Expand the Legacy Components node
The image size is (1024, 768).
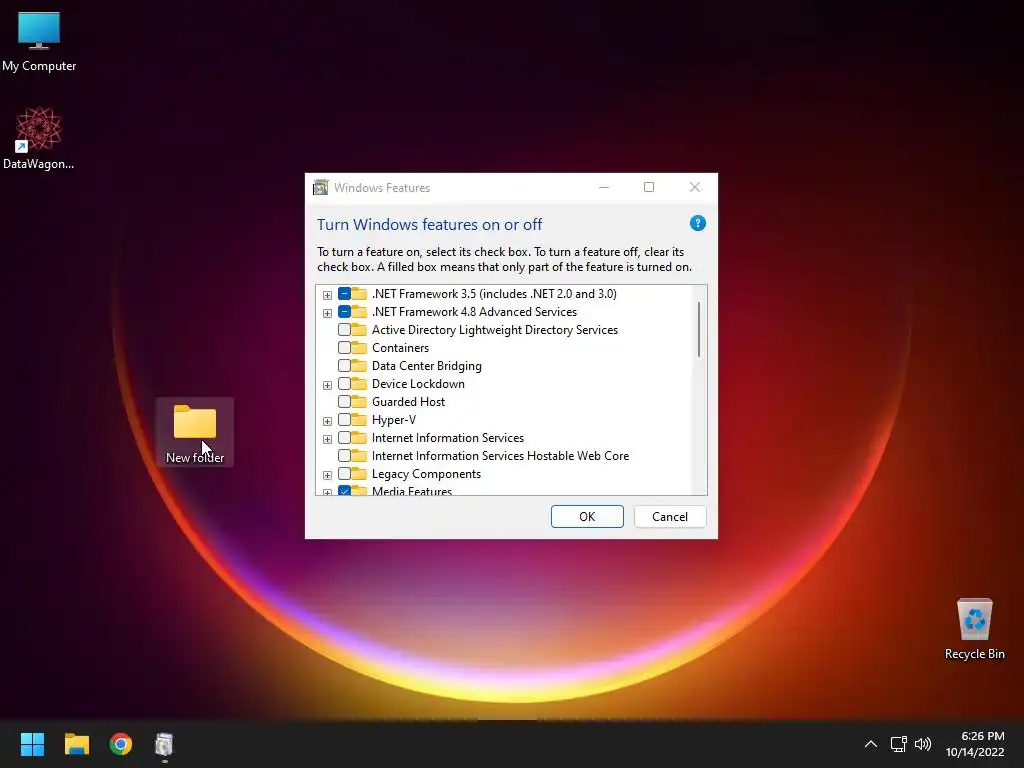tap(327, 475)
